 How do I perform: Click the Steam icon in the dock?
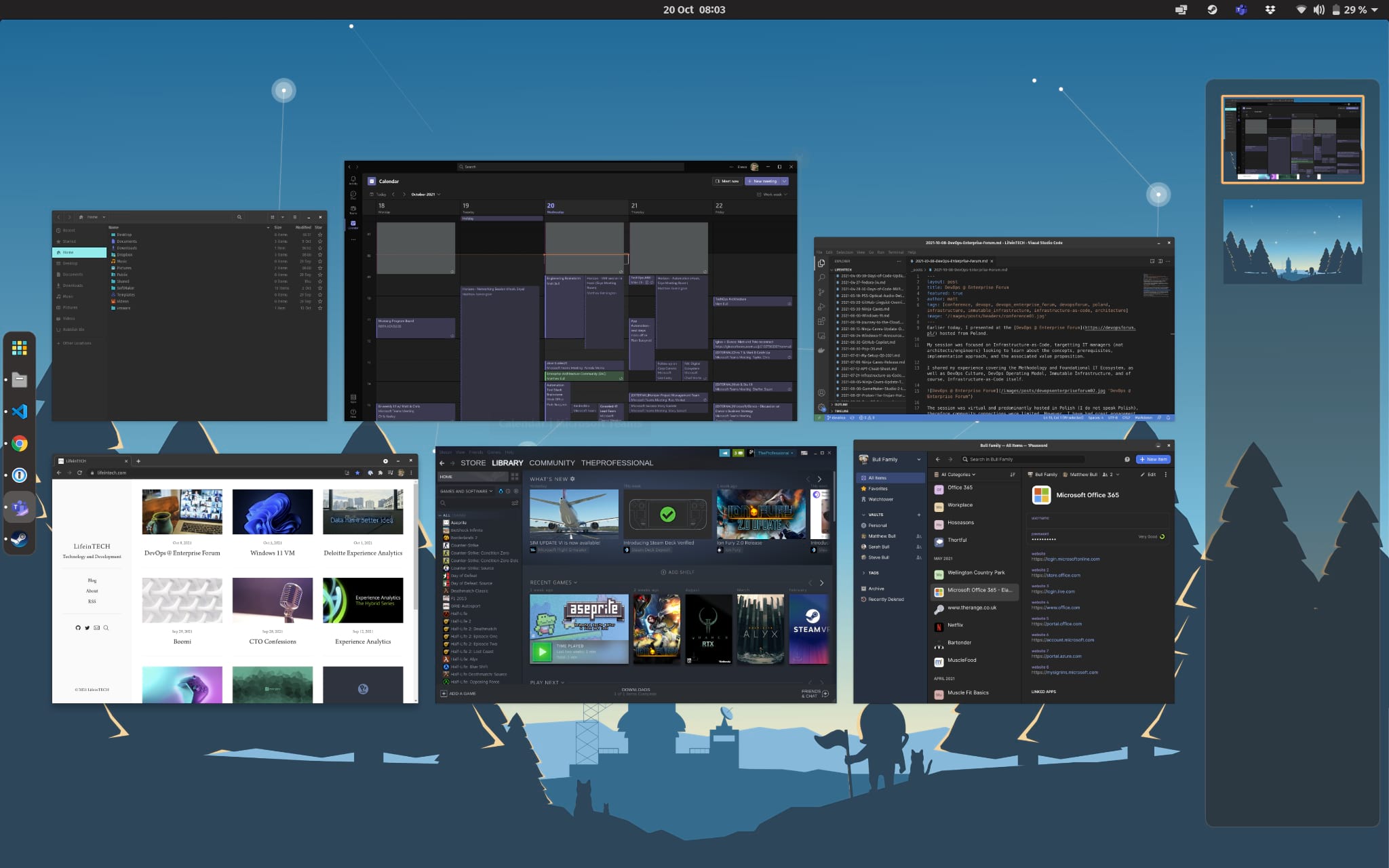pyautogui.click(x=20, y=539)
